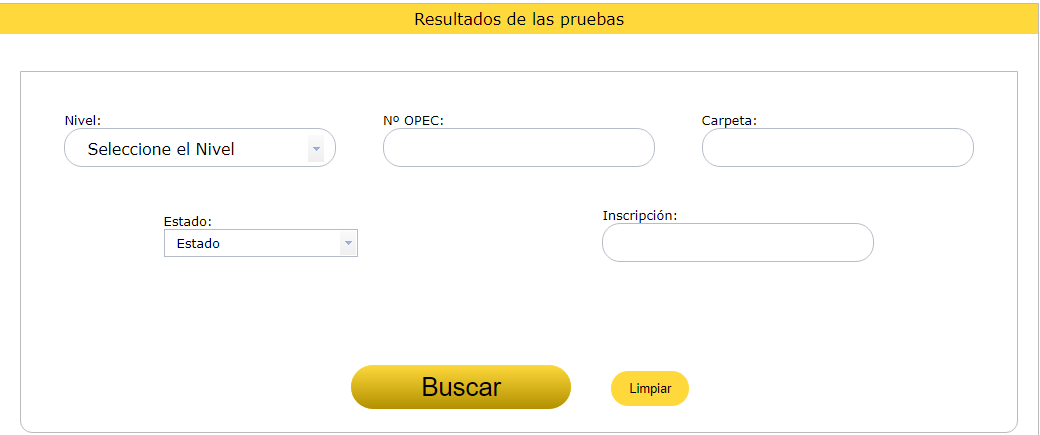Focus the Nº OPEC text field
The image size is (1040, 435).
coord(518,148)
